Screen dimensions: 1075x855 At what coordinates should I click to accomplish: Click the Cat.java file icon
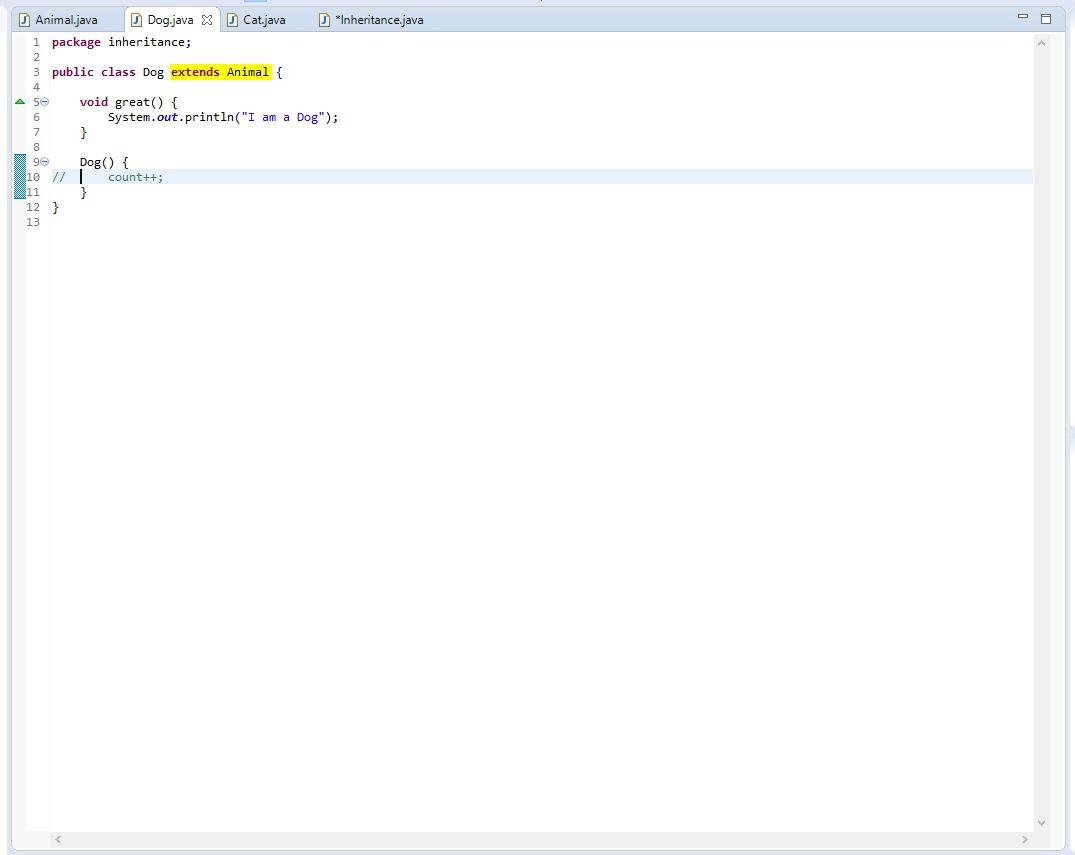coord(232,20)
